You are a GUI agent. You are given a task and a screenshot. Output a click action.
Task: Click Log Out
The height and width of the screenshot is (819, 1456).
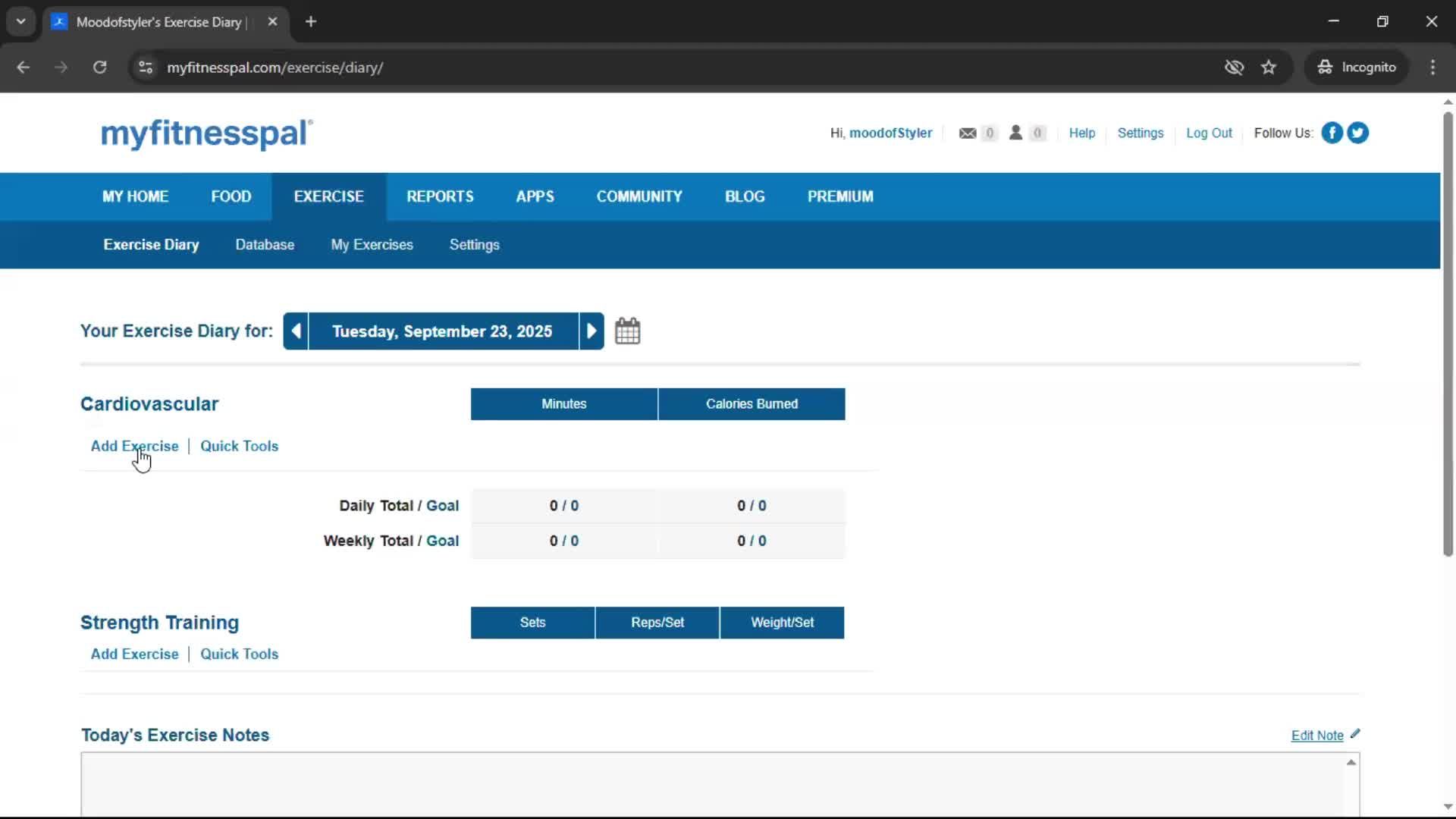[1209, 133]
